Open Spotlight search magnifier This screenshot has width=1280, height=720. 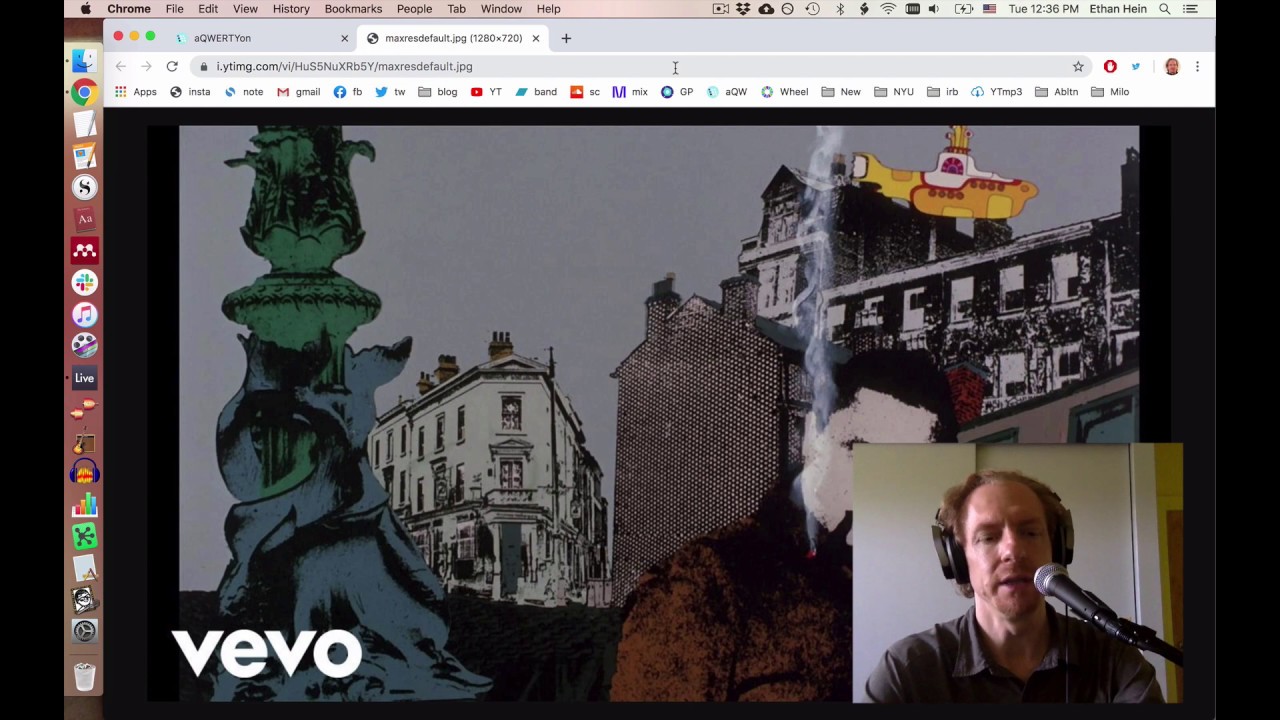click(x=1165, y=9)
